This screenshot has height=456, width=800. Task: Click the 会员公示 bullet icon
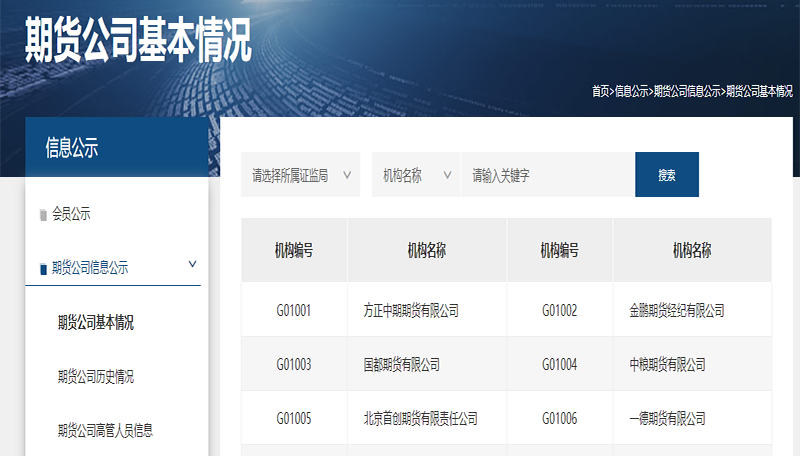pos(43,215)
